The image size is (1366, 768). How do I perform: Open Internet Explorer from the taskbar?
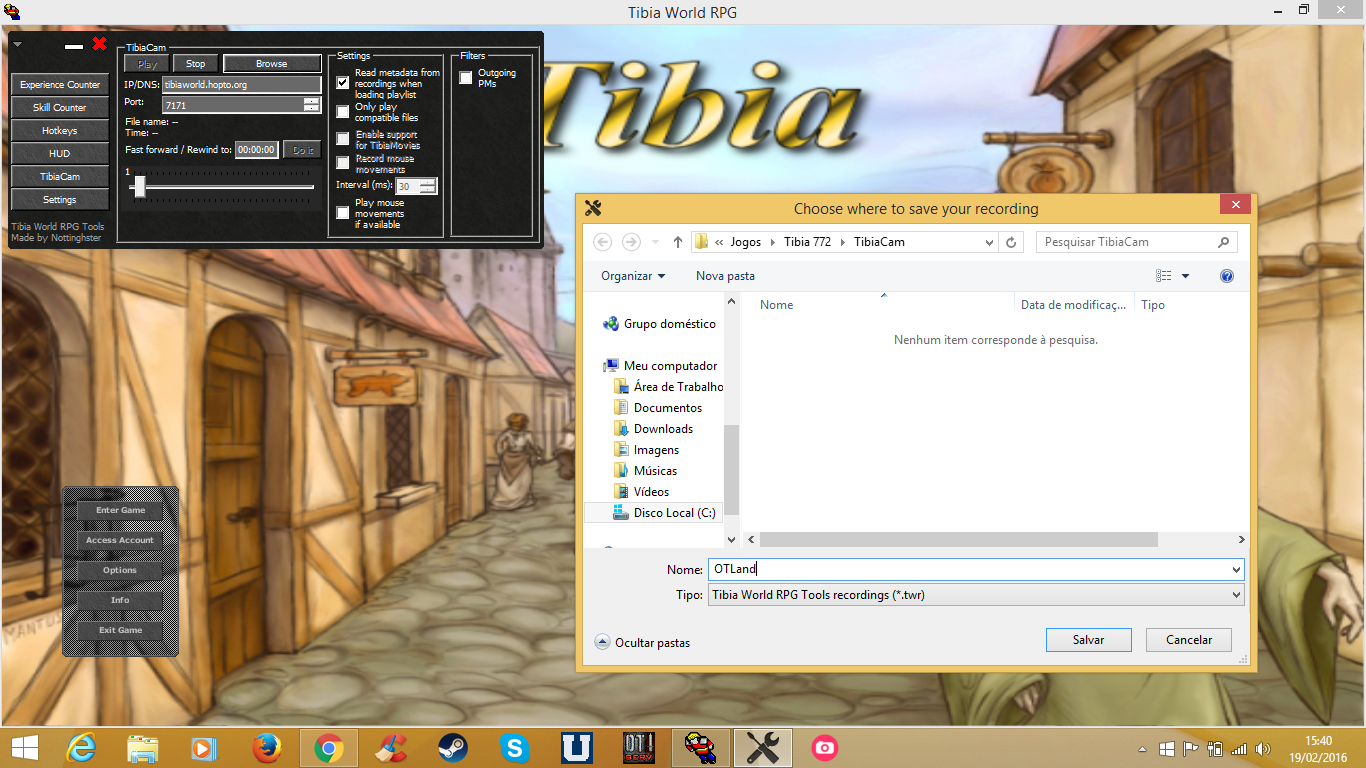[x=81, y=748]
